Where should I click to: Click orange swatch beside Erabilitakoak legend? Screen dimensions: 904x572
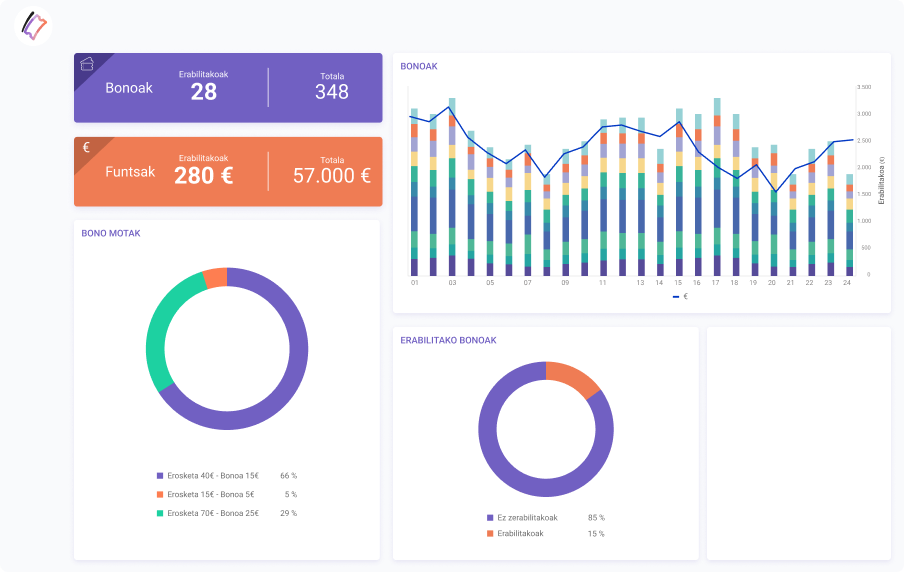tap(490, 533)
